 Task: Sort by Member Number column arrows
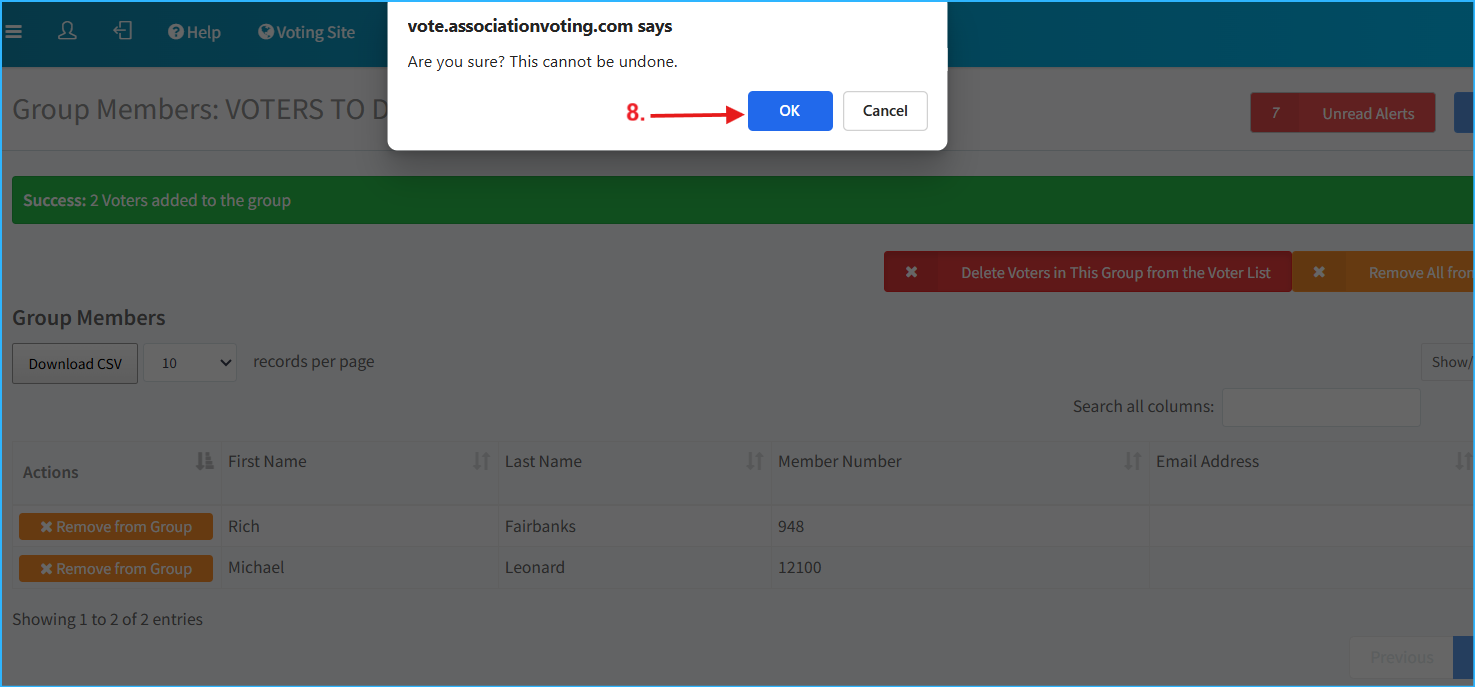(1133, 461)
